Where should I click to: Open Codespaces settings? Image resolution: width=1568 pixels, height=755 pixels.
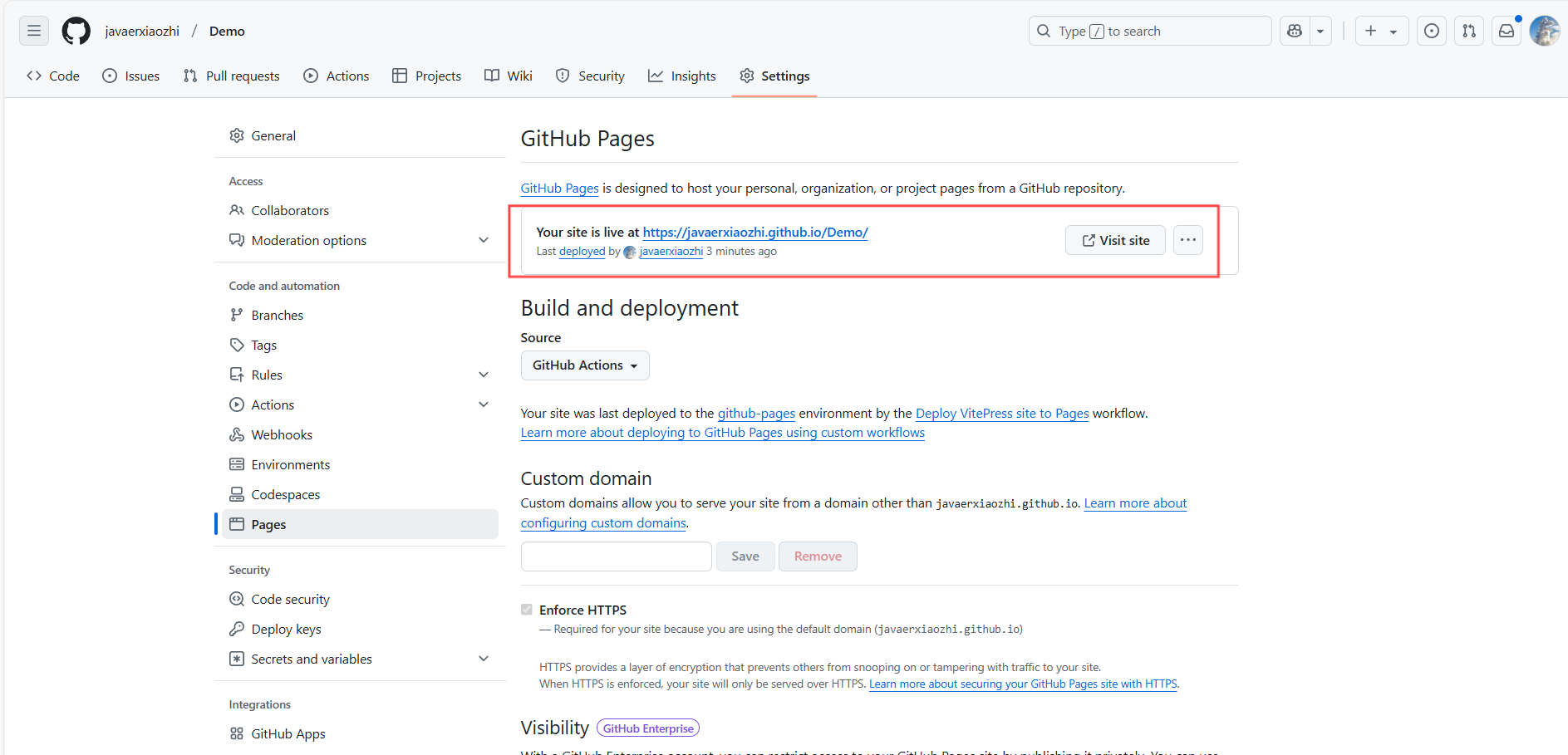click(x=360, y=494)
